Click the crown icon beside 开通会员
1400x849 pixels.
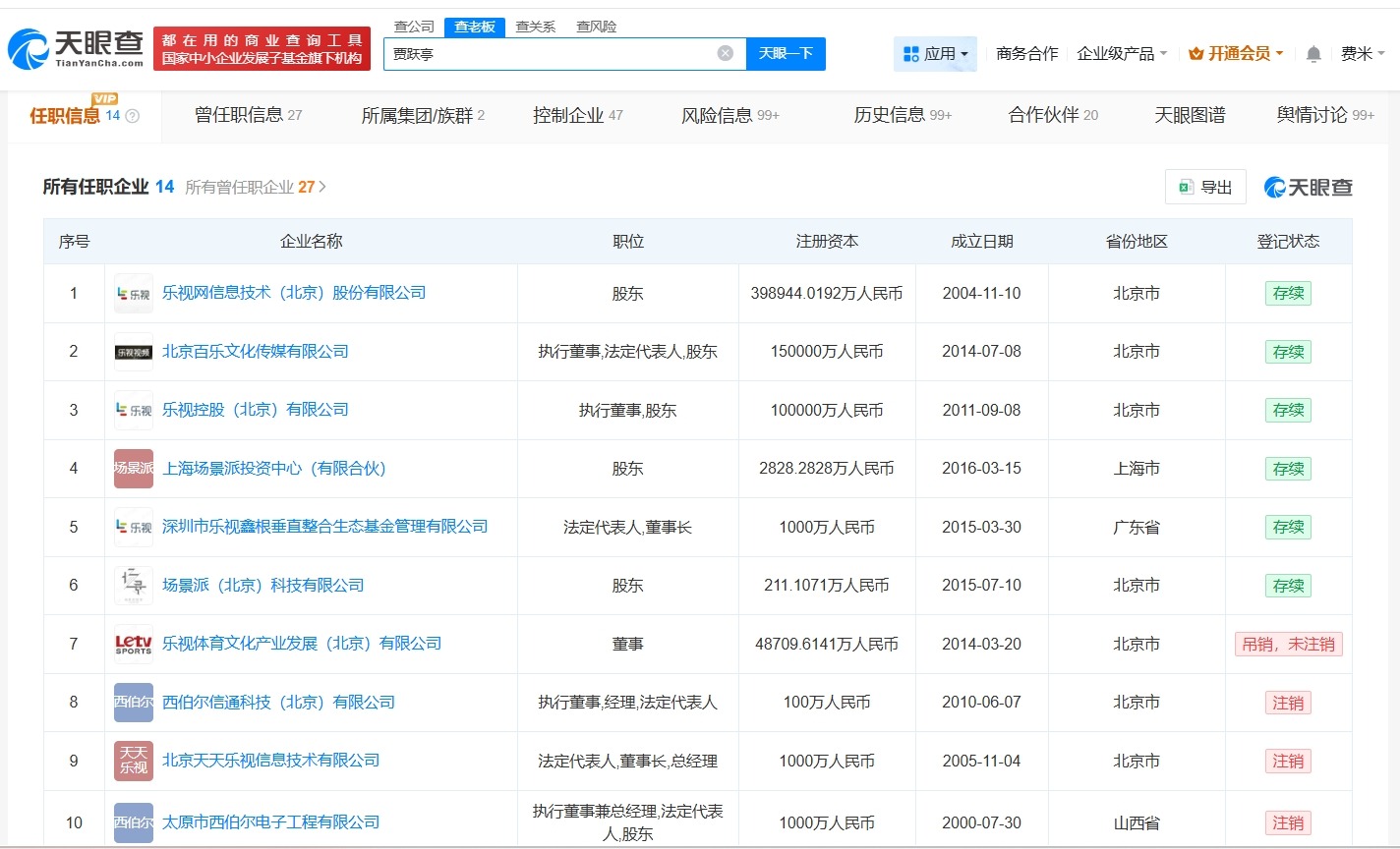coord(1196,54)
